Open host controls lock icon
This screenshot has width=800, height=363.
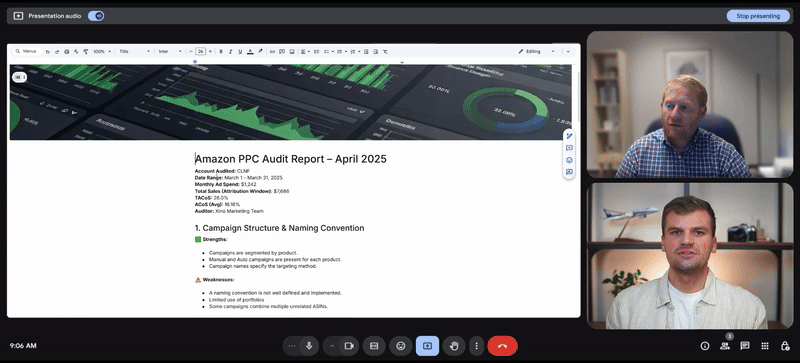[785, 346]
